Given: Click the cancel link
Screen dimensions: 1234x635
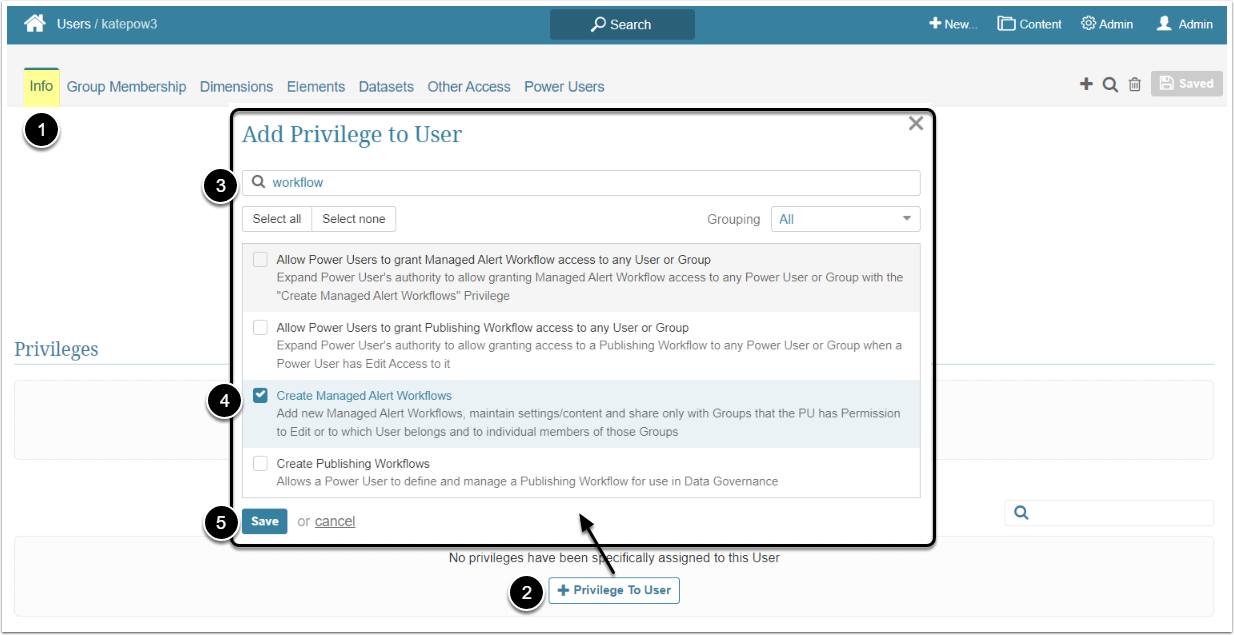Looking at the screenshot, I should [335, 521].
